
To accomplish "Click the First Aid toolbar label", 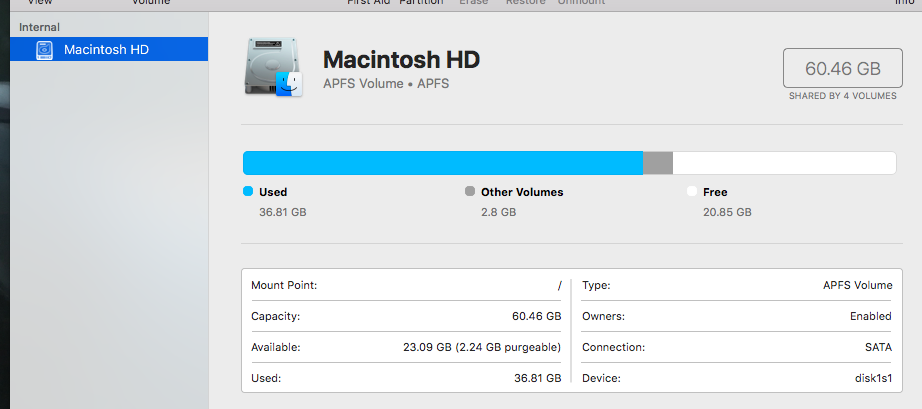I will 368,2.
